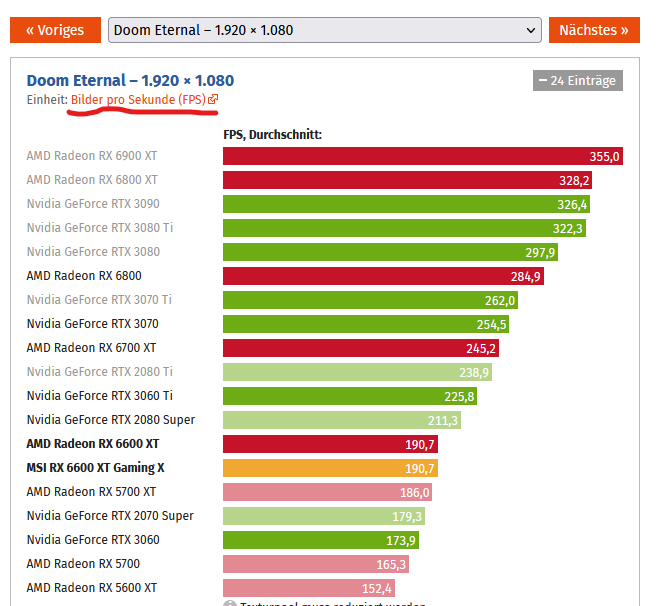
Task: Click the 245,2 red bar
Action: coord(361,348)
